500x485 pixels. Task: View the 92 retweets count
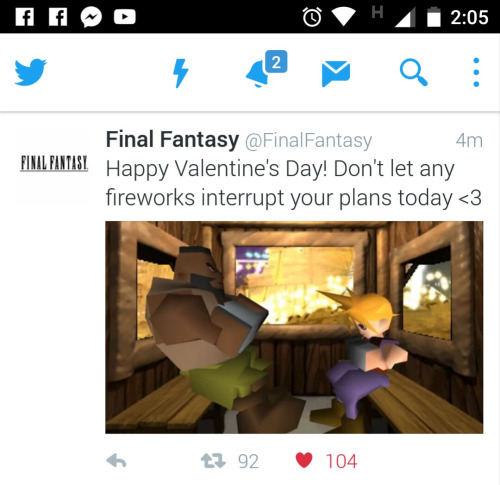coord(248,461)
